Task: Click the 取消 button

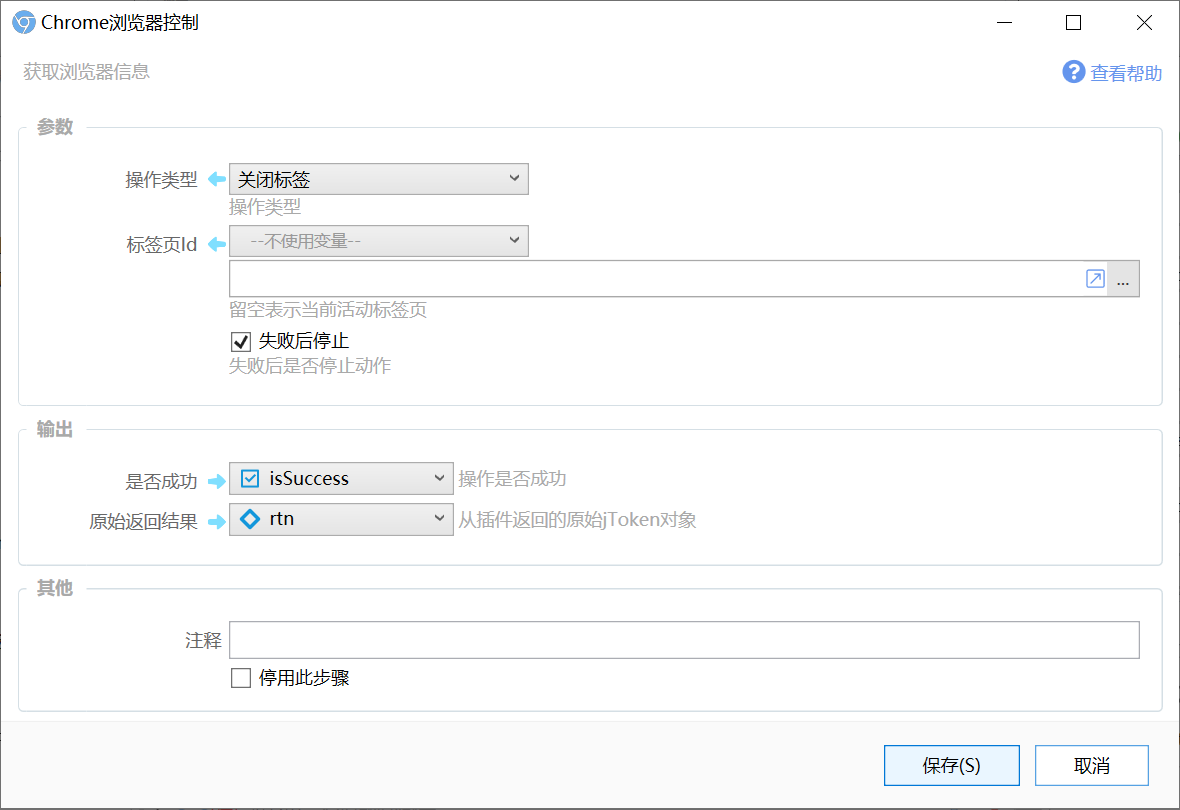Action: coord(1091,766)
